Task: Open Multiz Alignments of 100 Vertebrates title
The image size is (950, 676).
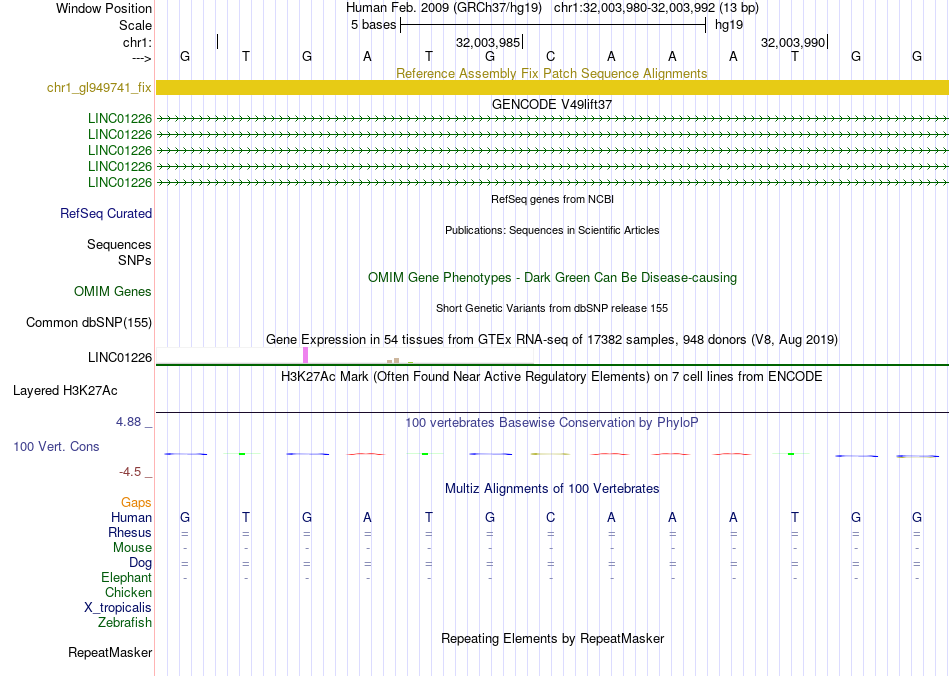Action: coord(552,488)
